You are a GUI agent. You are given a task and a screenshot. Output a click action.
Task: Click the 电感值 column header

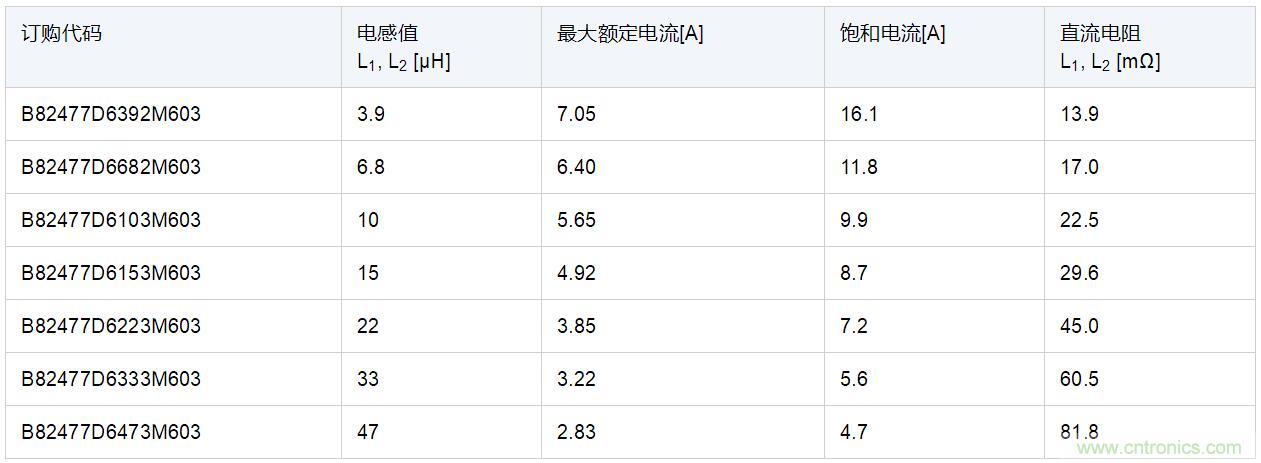coord(380,34)
